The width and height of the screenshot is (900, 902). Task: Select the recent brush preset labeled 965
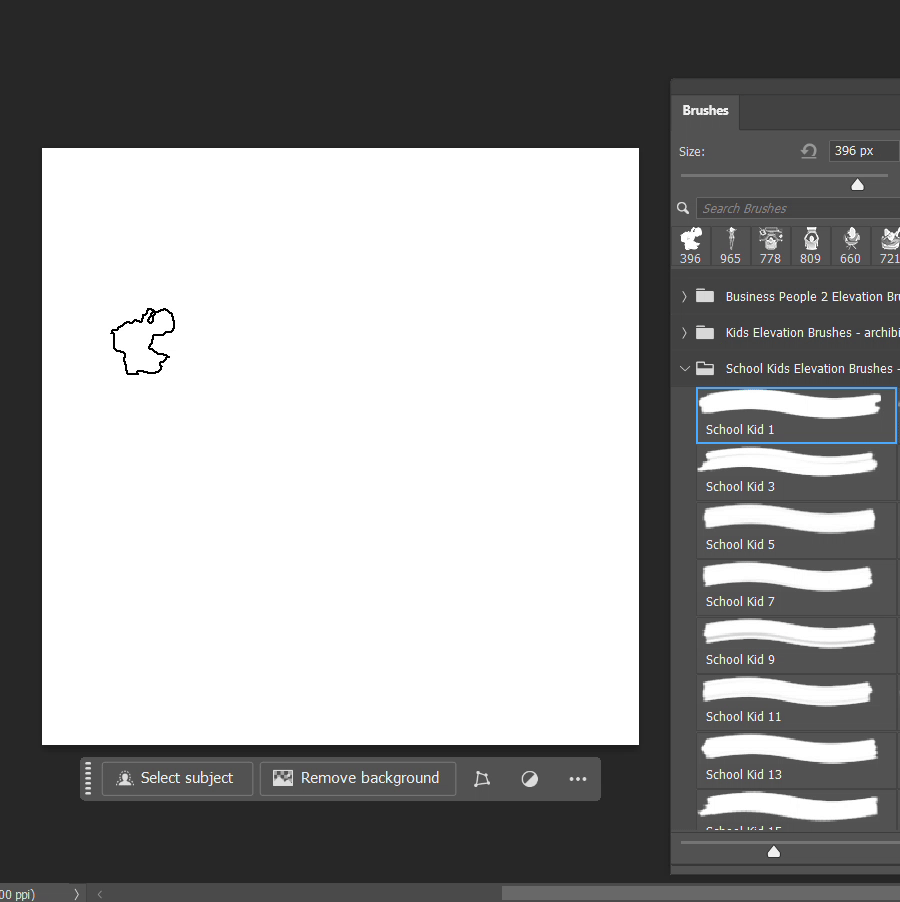coord(731,245)
